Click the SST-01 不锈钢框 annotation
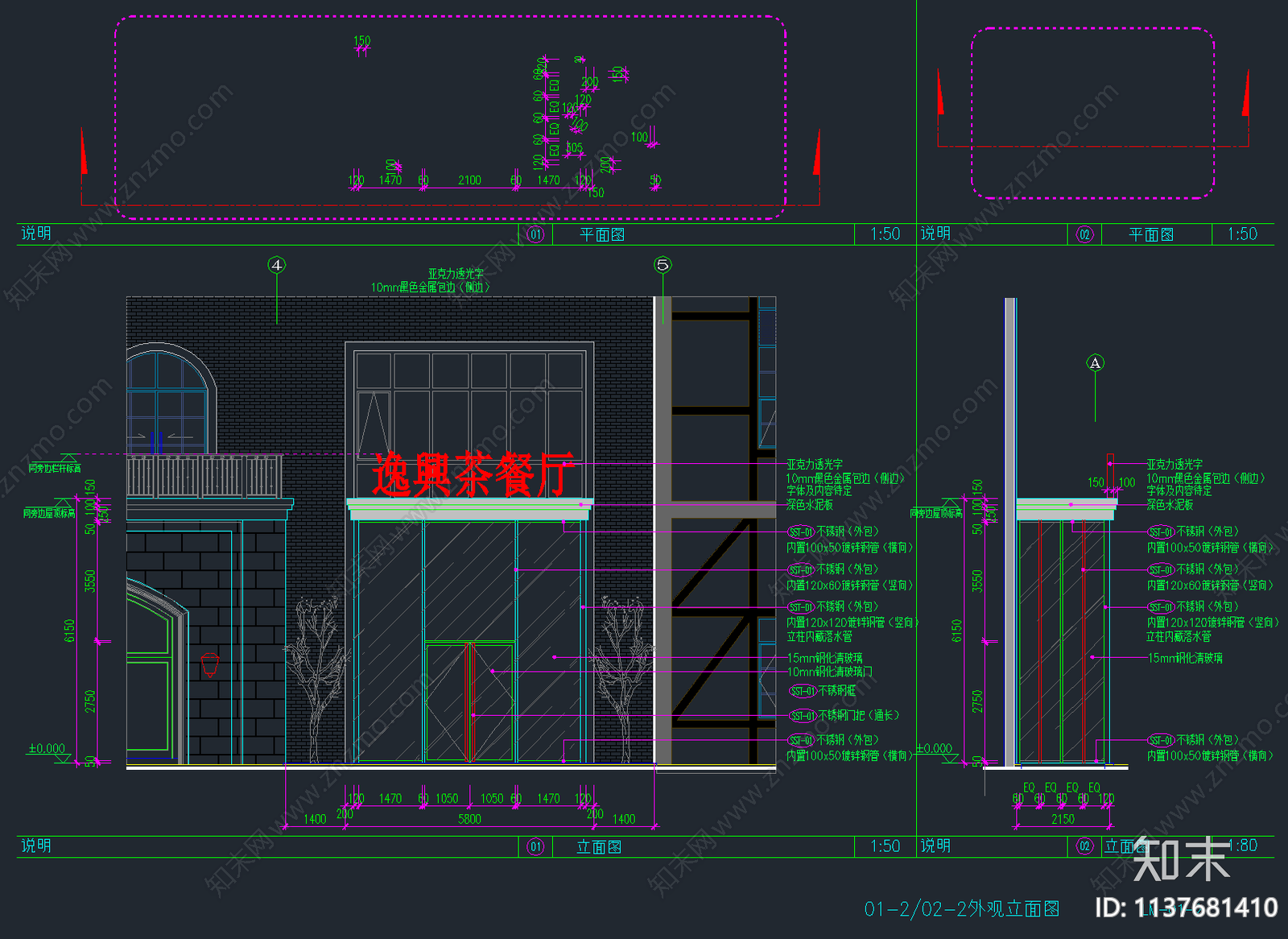1288x939 pixels. (x=822, y=691)
